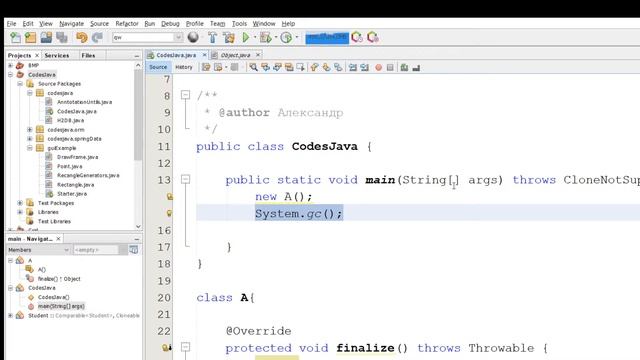Collapse the finalize method fold marker

185,347
